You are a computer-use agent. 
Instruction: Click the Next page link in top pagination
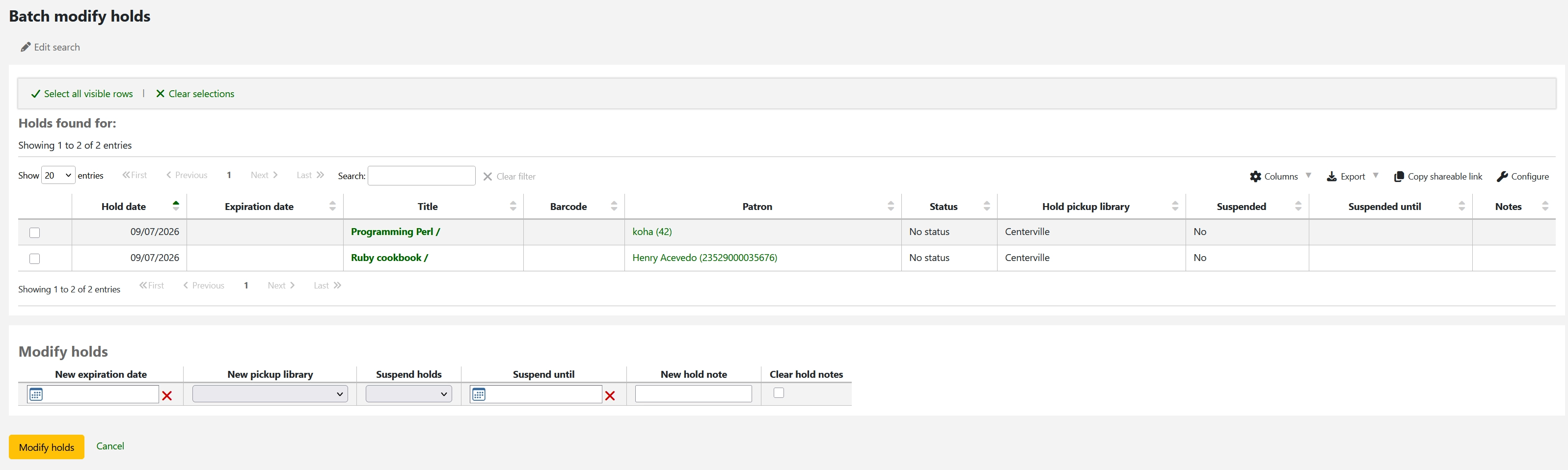(x=264, y=175)
